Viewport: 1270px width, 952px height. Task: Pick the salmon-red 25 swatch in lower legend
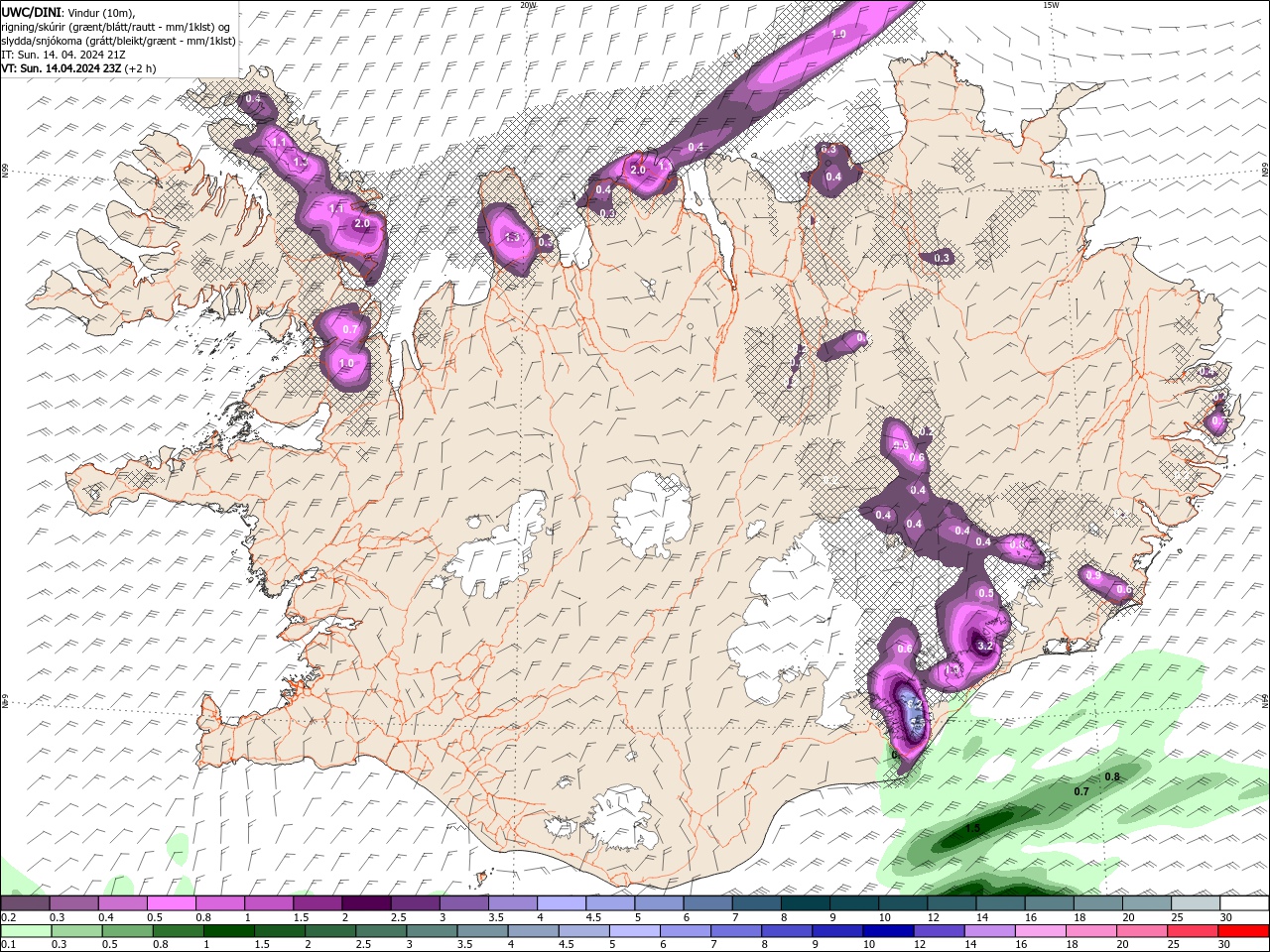(1194, 931)
